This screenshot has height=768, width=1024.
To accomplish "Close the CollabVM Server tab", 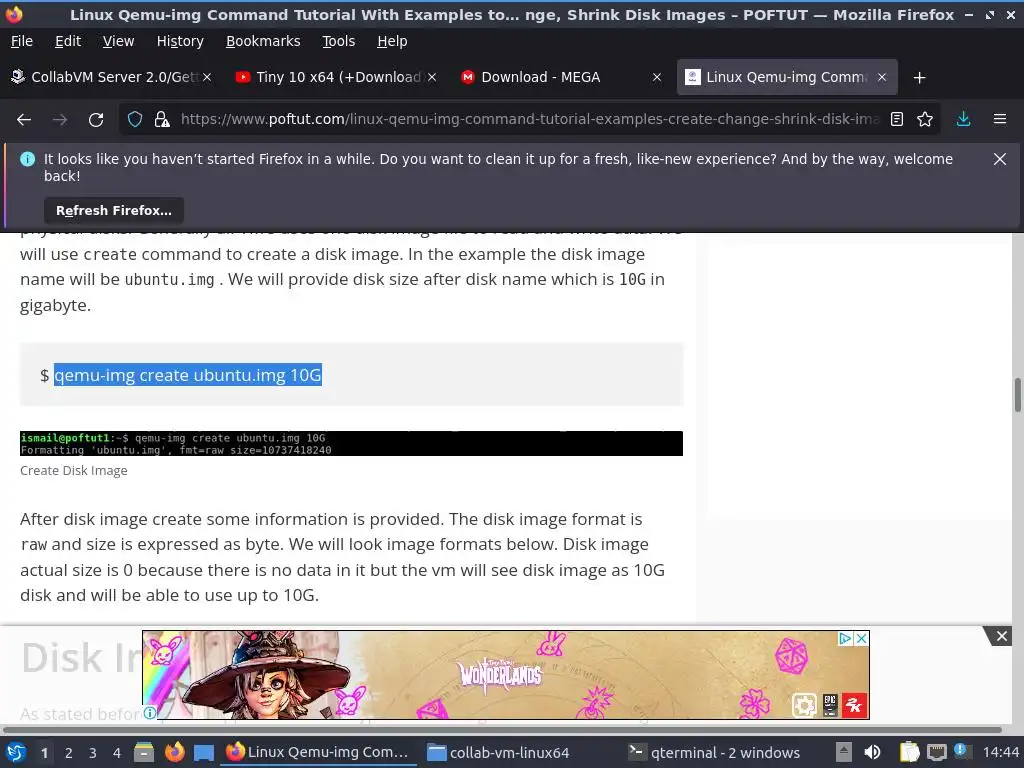I will click(x=207, y=77).
